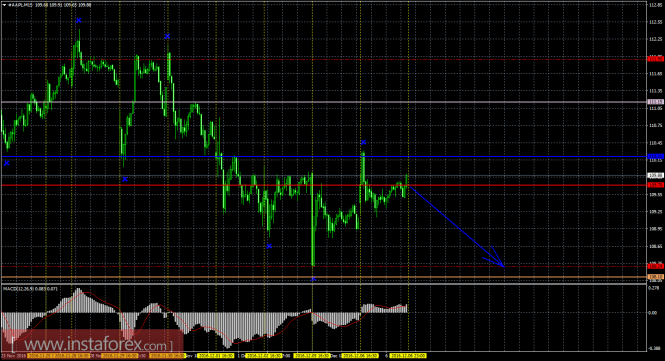Expand the #AAPL chart symbol dropdown arrow
Image resolution: width=665 pixels, height=361 pixels.
pos(4,5)
